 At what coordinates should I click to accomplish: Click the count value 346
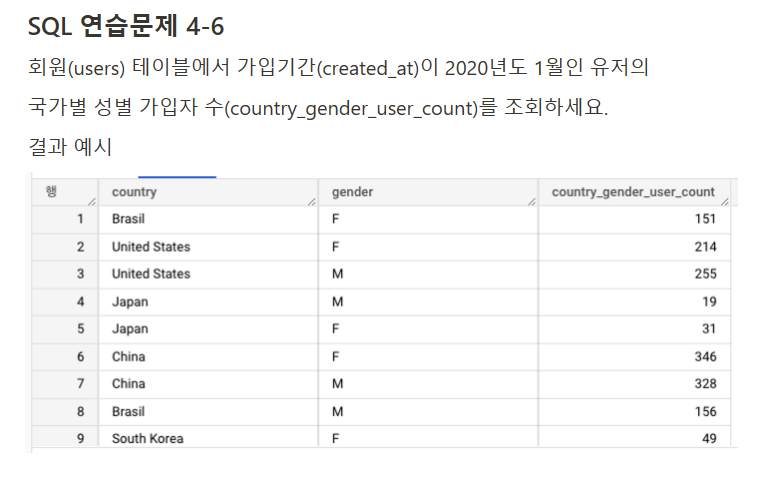705,357
